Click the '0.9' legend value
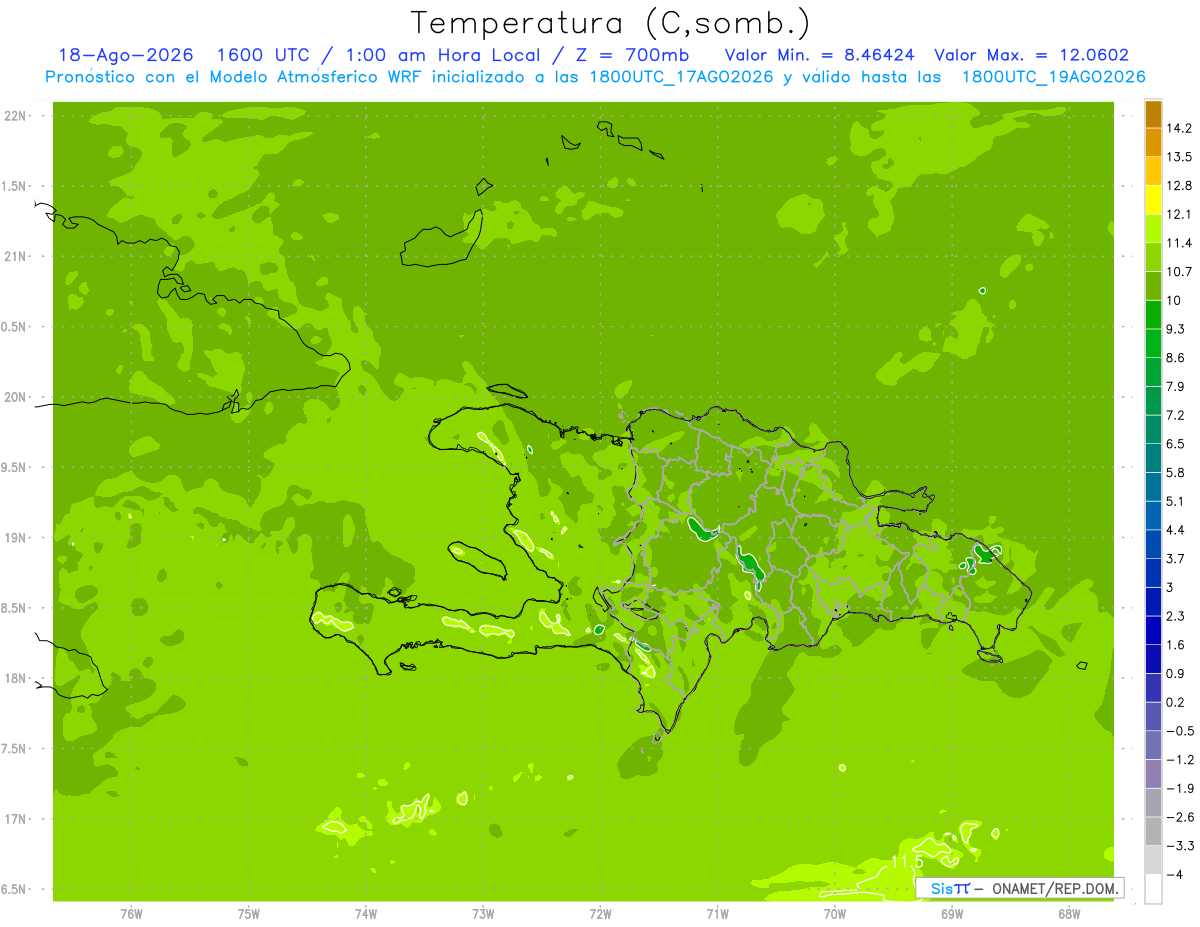This screenshot has height=927, width=1200. click(1176, 673)
